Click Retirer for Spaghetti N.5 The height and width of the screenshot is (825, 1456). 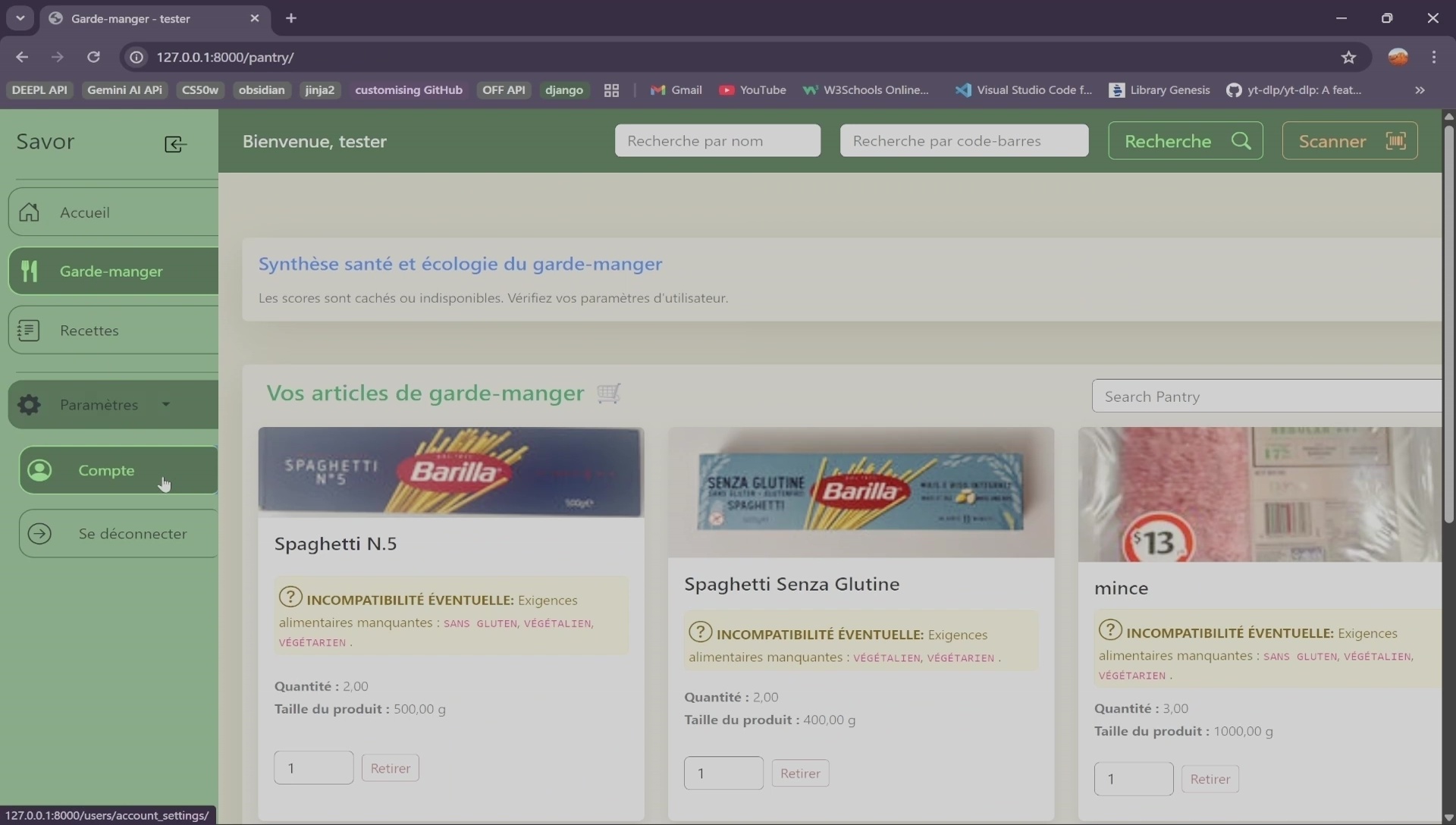[390, 767]
